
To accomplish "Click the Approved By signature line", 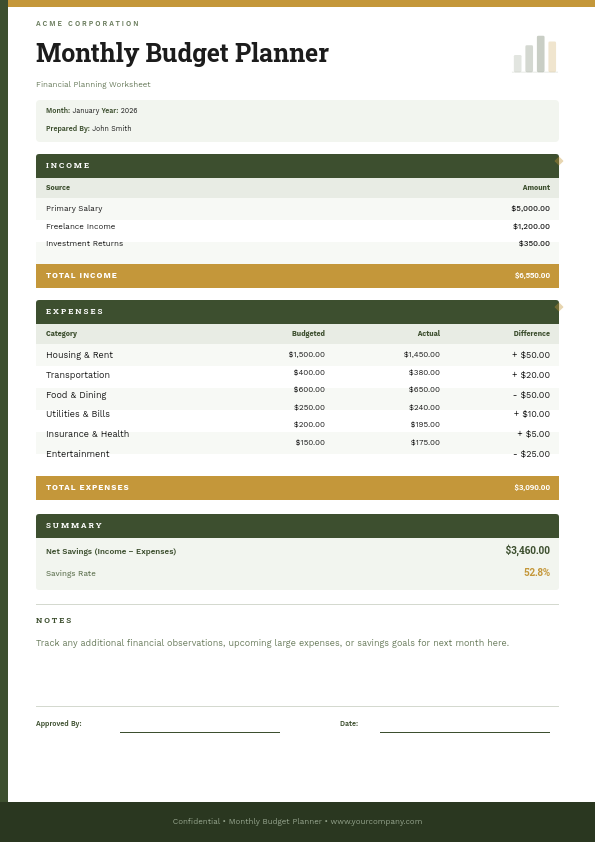I will 200,731.
